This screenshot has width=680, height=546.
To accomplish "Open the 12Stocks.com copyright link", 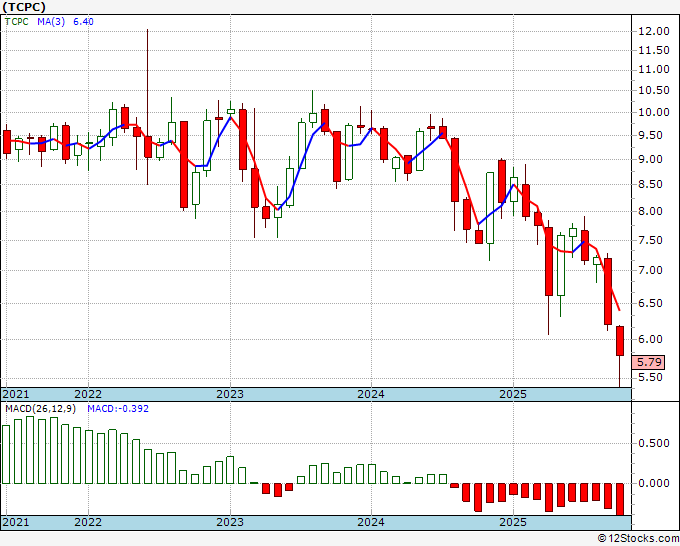I will (x=638, y=538).
